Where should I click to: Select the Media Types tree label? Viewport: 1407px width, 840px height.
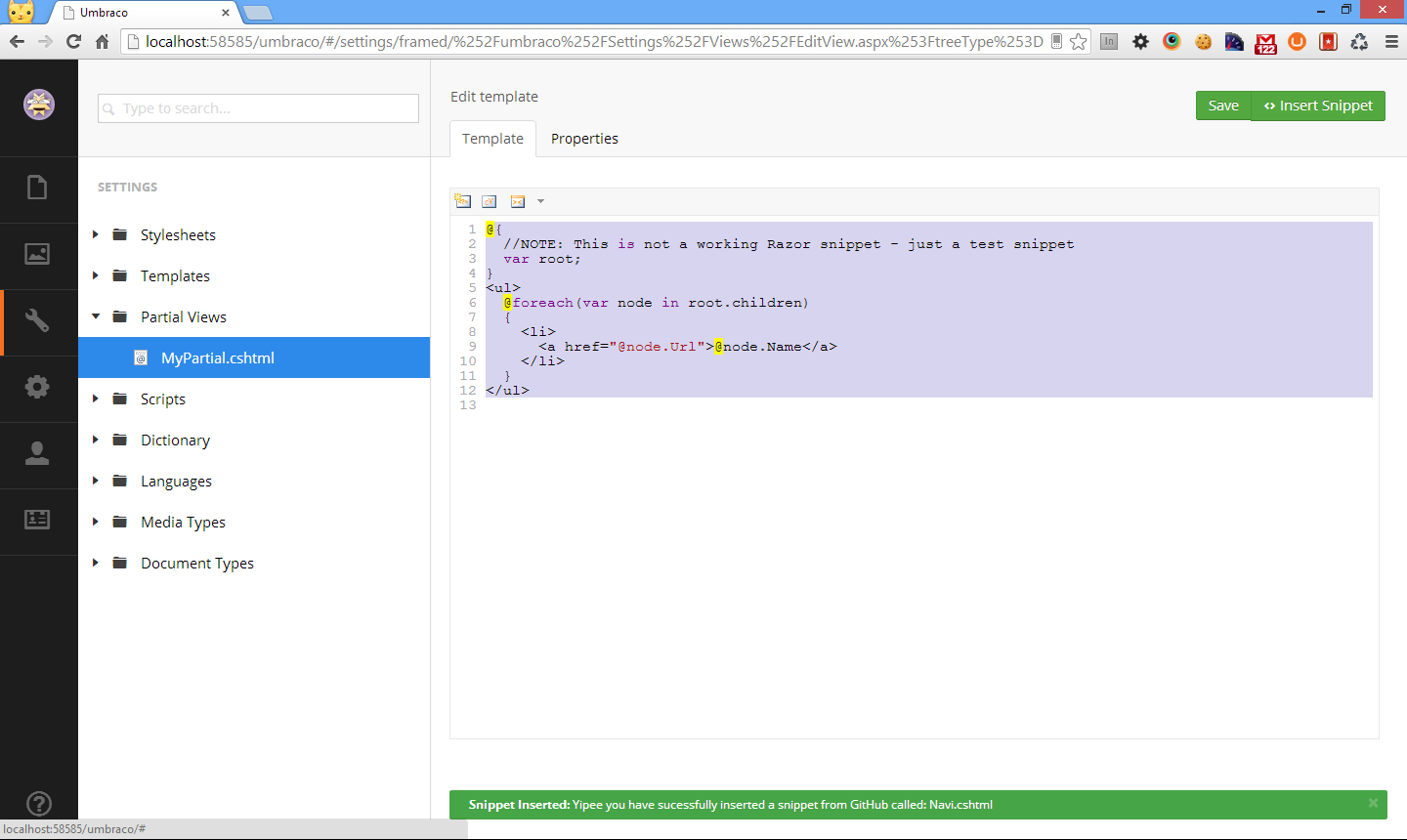click(x=183, y=523)
